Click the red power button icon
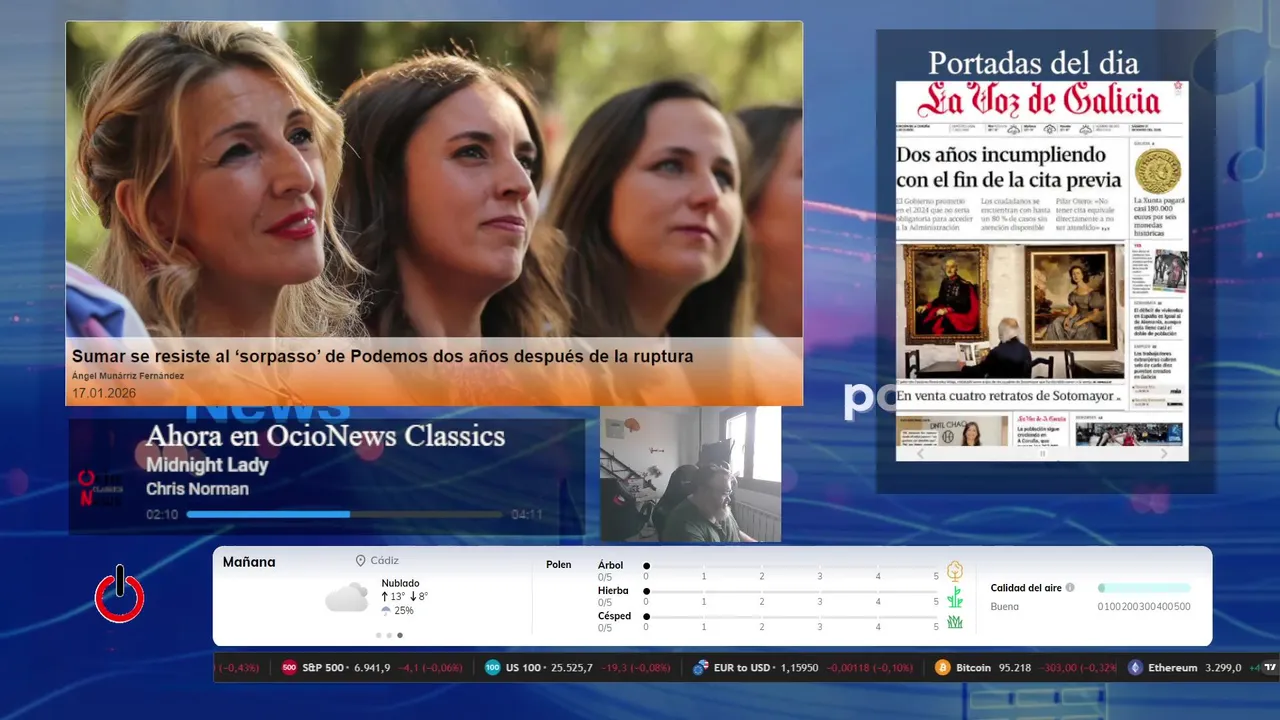Viewport: 1280px width, 720px height. [x=120, y=594]
